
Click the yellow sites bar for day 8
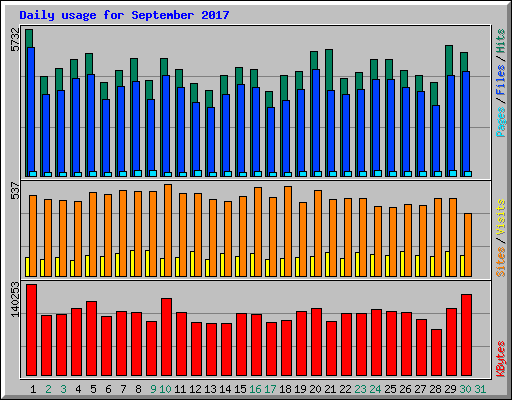[132, 263]
